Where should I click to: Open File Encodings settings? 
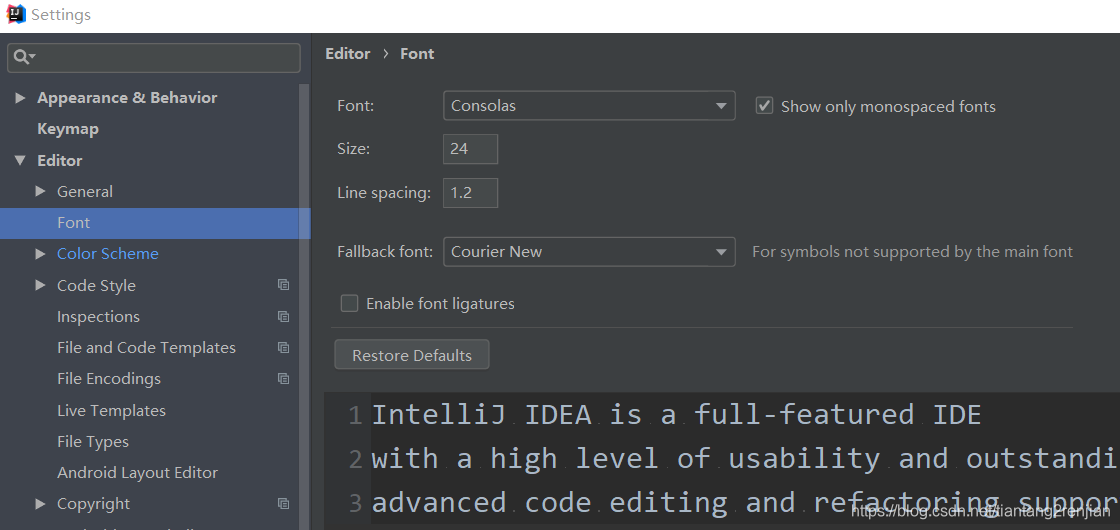109,379
